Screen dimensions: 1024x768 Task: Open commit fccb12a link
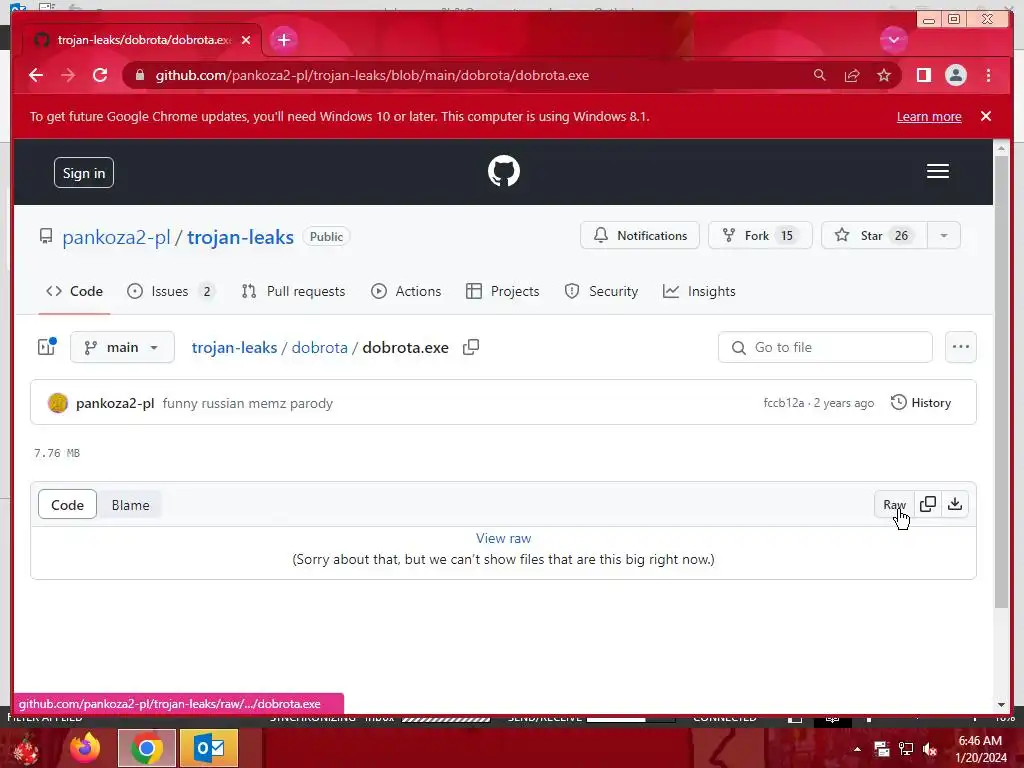point(784,403)
